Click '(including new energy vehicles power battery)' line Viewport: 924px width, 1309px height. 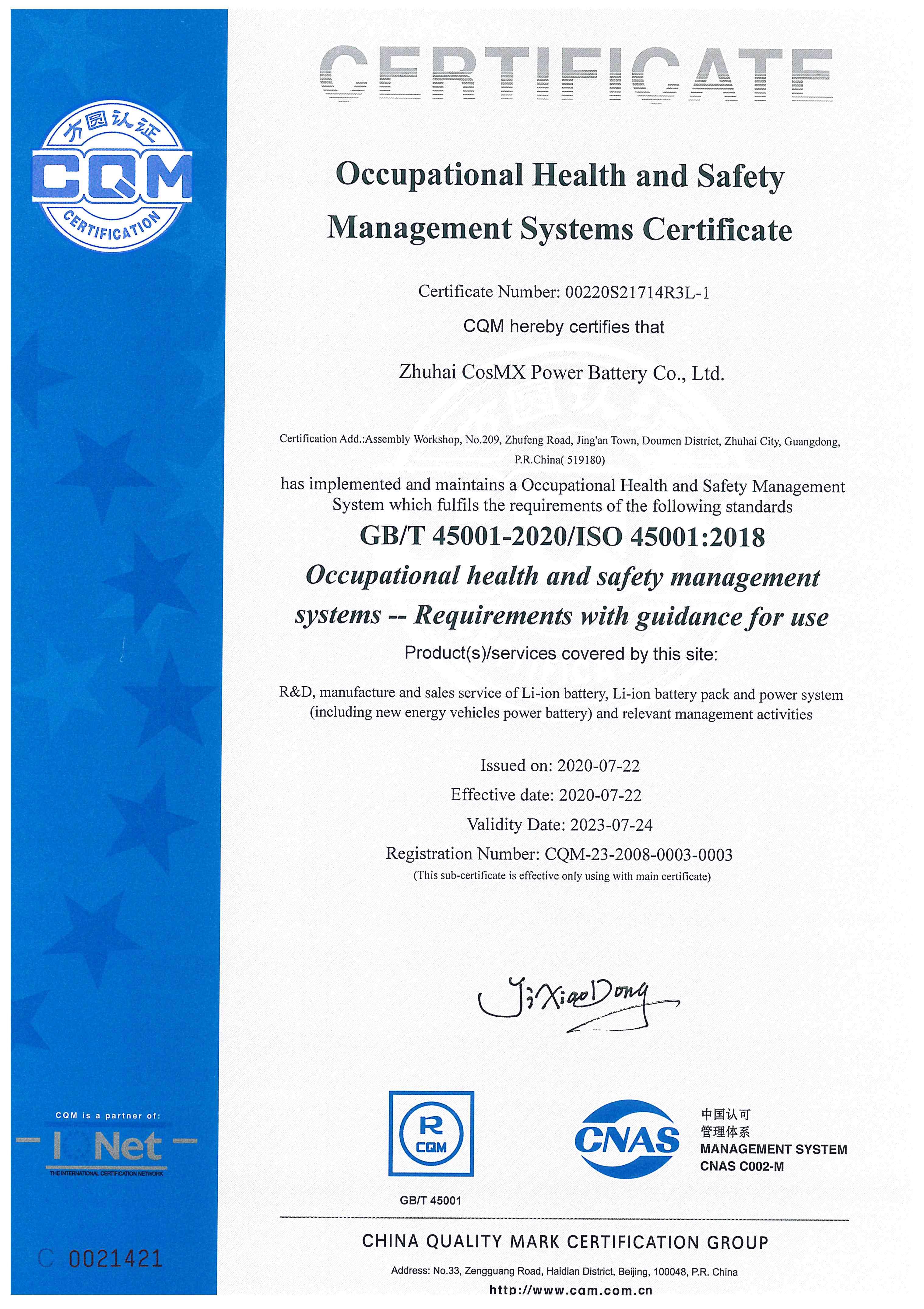tap(561, 714)
